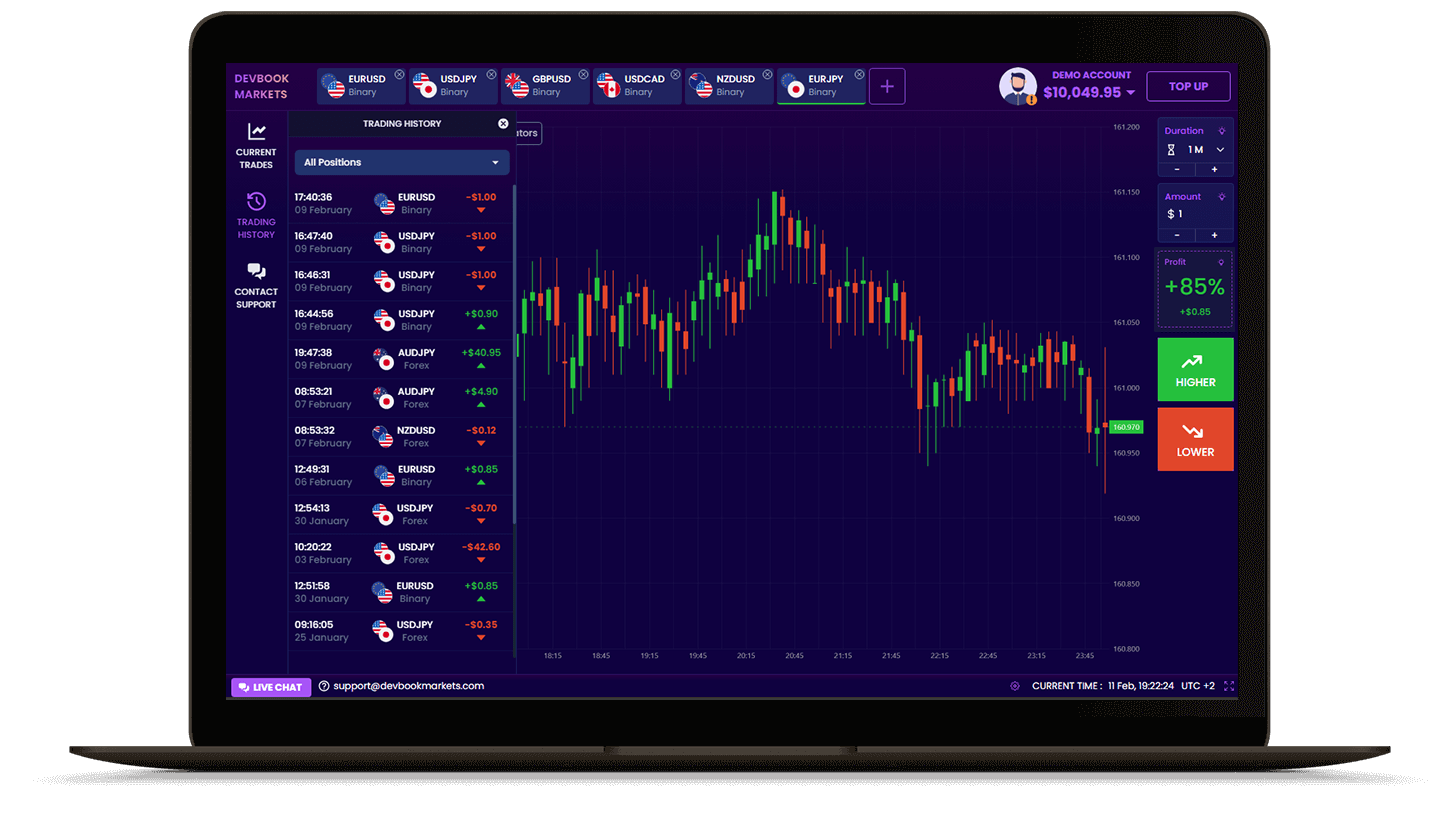Click the Profit hint lightbulb icon
Image resolution: width=1440 pixels, height=822 pixels.
(x=1221, y=262)
